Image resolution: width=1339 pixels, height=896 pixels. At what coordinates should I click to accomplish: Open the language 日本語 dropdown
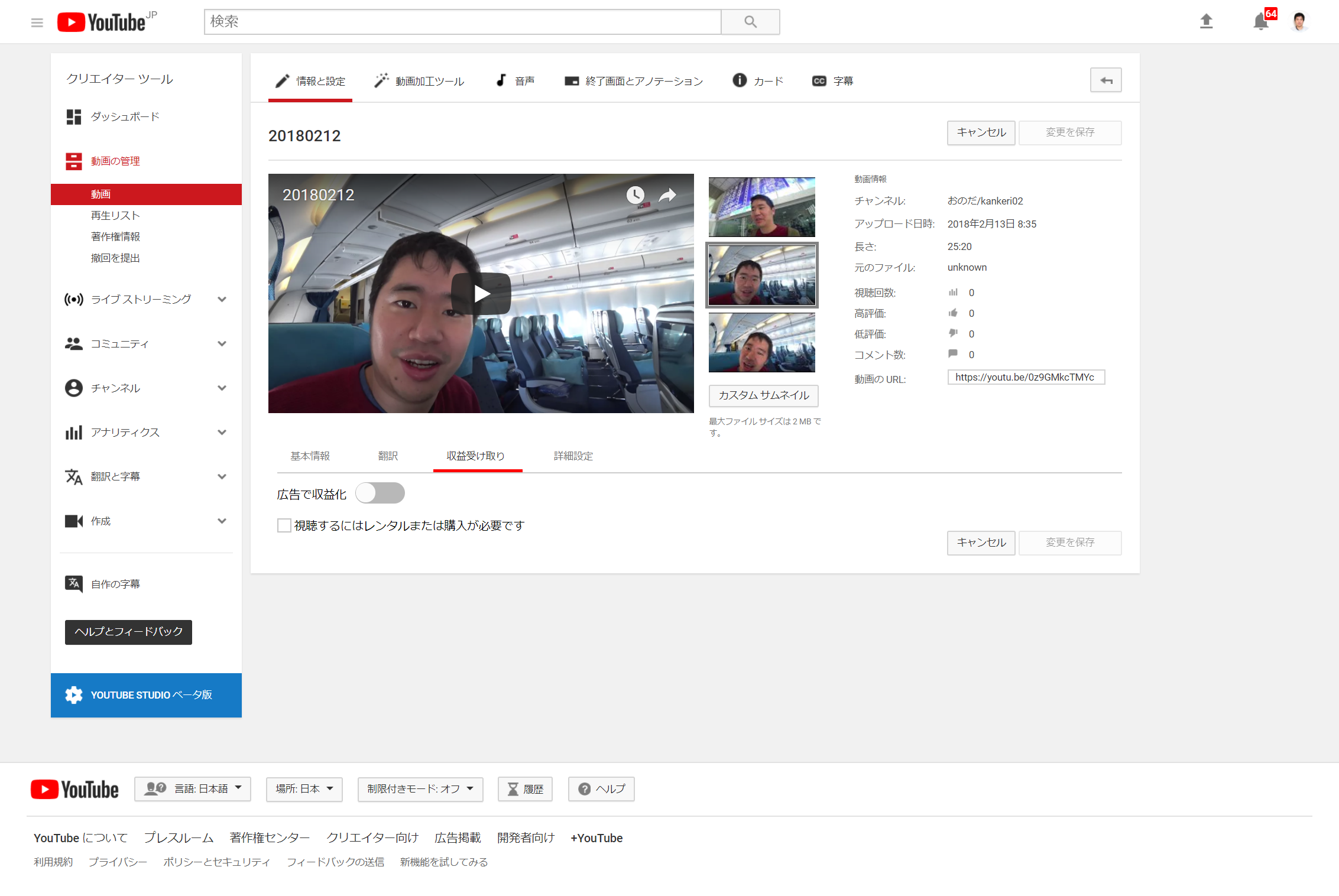[x=193, y=789]
